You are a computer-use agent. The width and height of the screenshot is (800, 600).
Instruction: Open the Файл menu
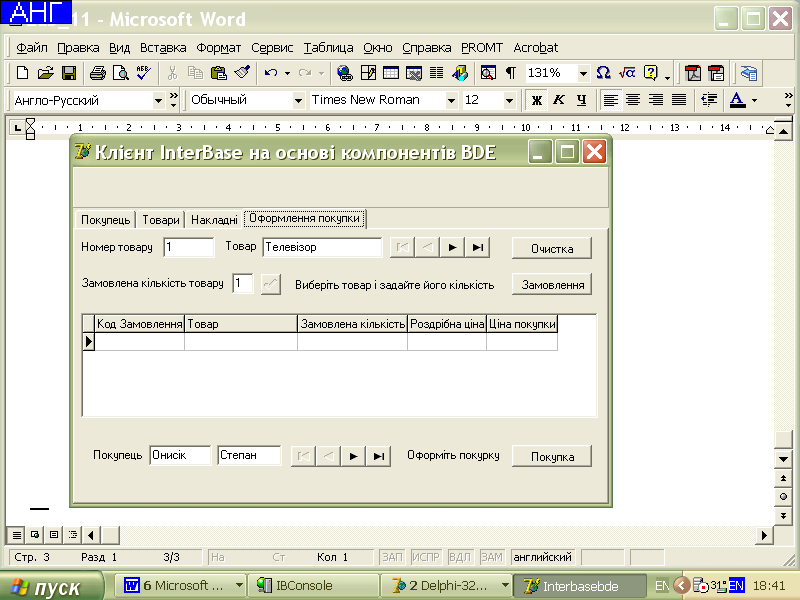click(x=32, y=48)
